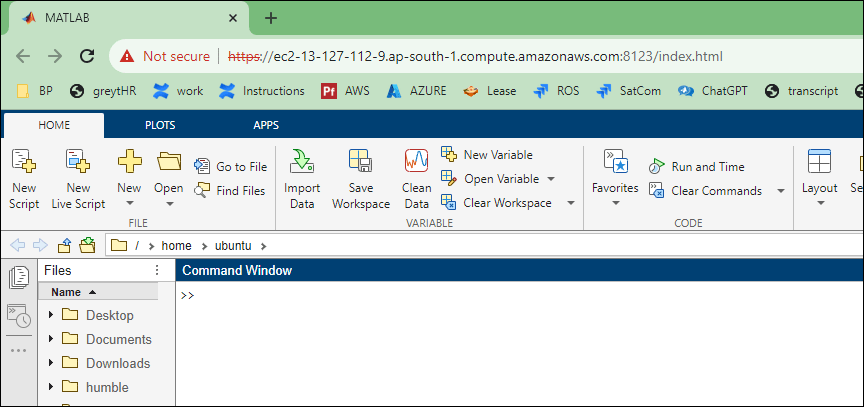Screen dimensions: 864x407
Task: Click the Clear Workspace button
Action: [497, 203]
